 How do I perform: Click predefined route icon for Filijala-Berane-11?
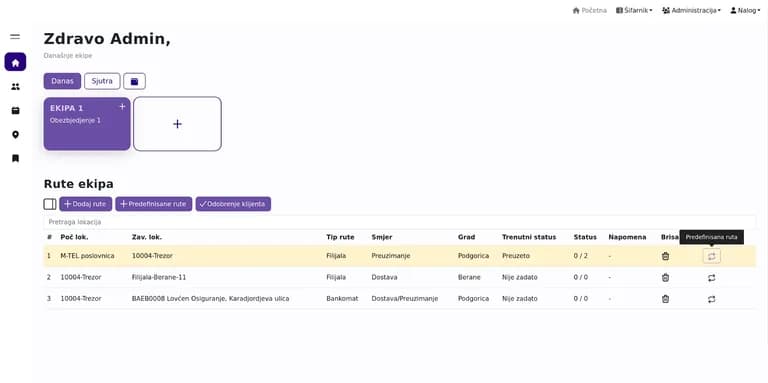(712, 278)
